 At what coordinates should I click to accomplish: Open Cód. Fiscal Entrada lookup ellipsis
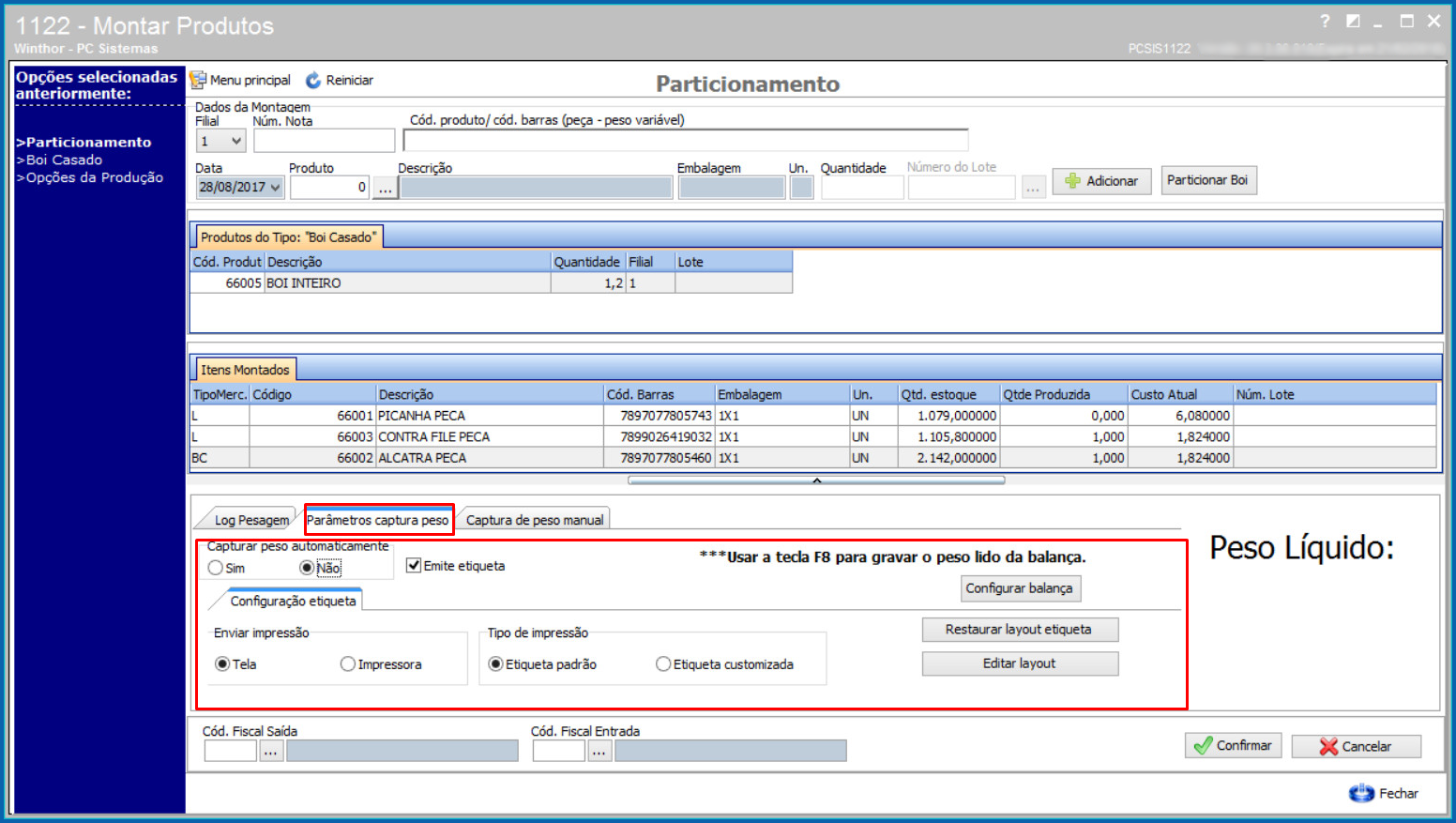pos(599,751)
